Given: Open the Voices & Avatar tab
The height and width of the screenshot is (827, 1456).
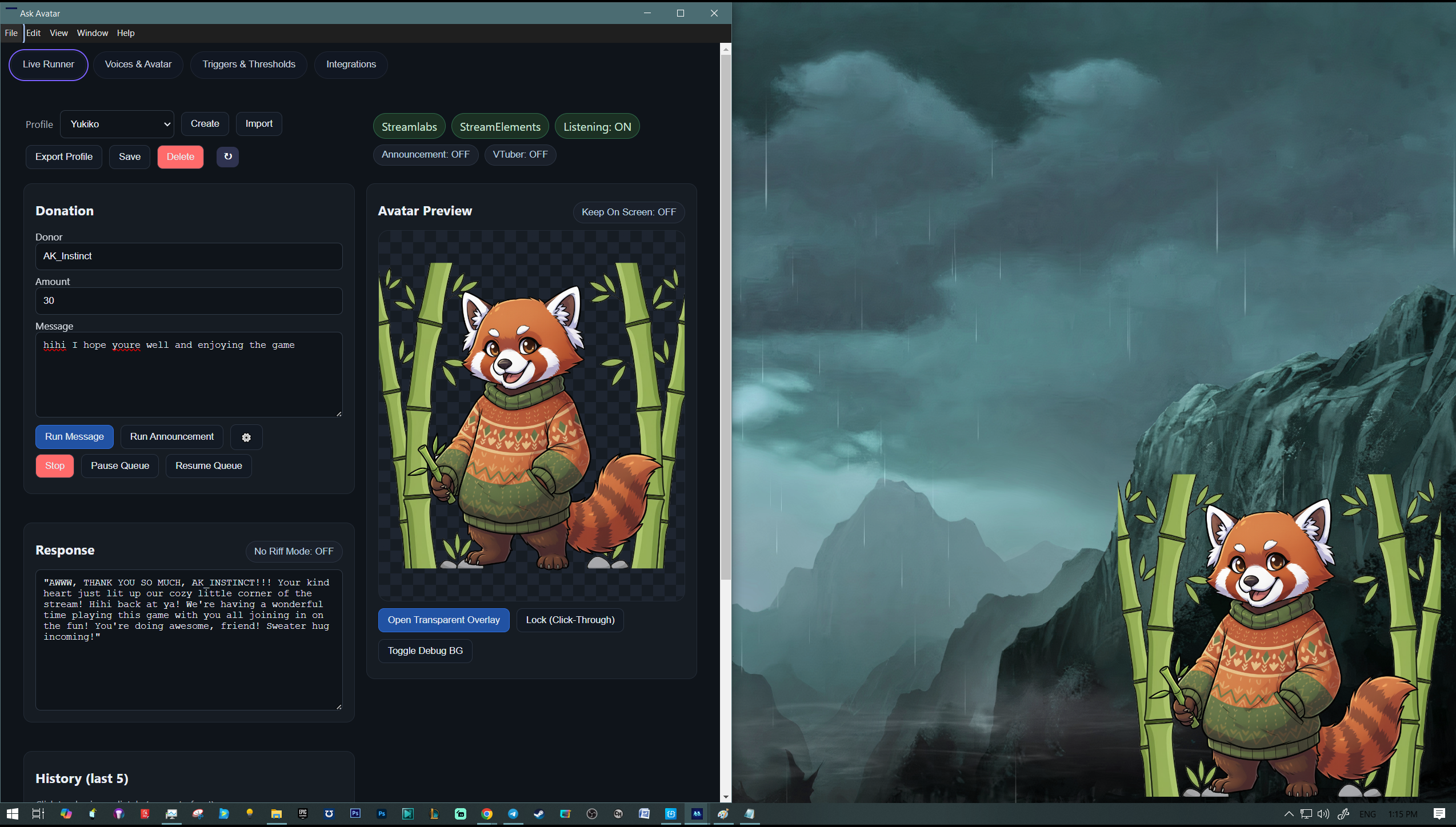Looking at the screenshot, I should point(138,64).
